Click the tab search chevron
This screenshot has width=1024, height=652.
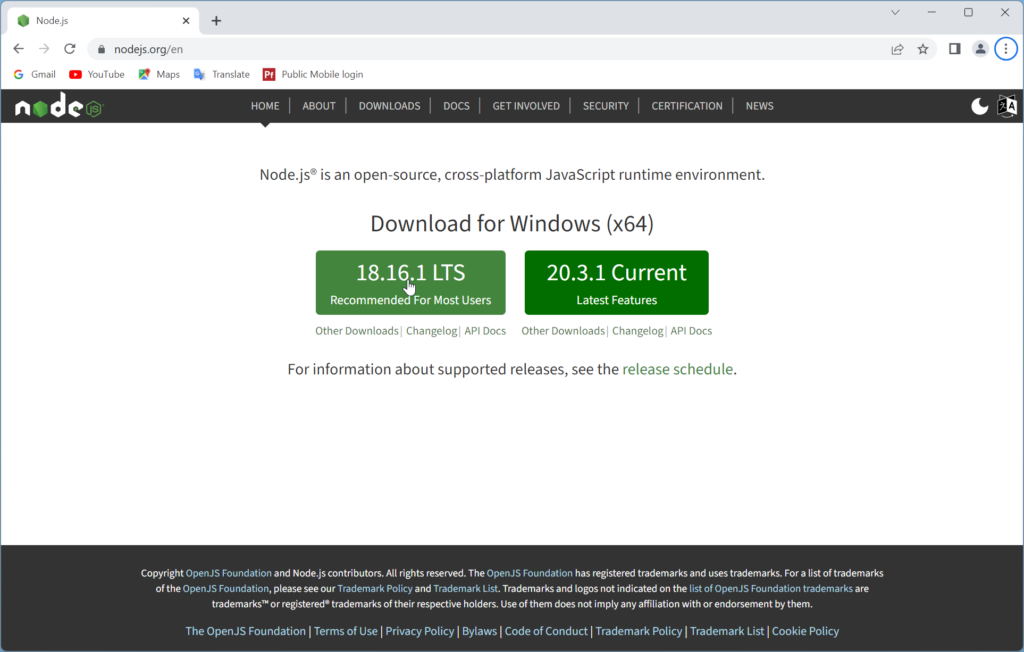[895, 12]
